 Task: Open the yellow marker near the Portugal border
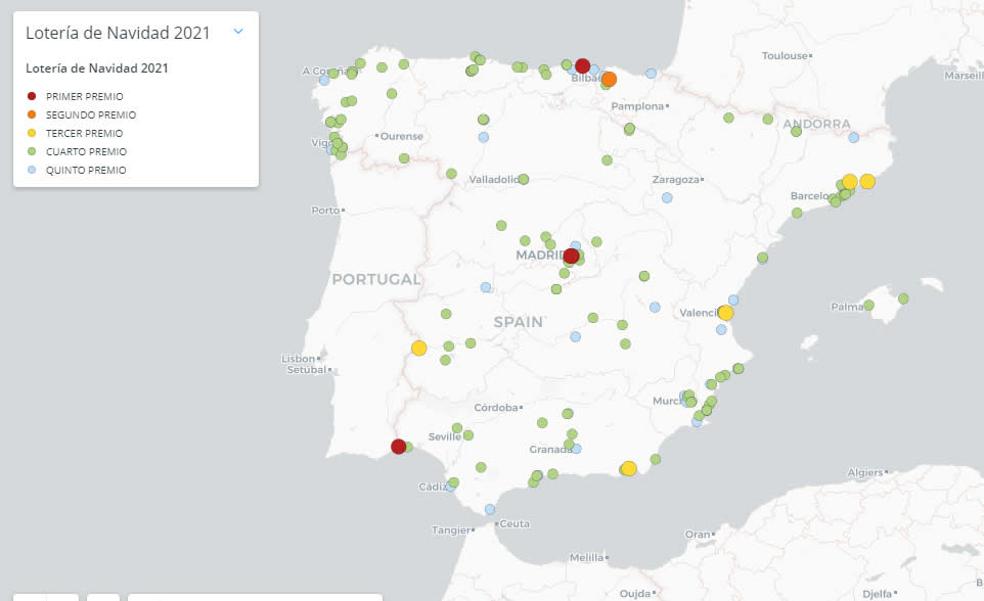[x=419, y=348]
